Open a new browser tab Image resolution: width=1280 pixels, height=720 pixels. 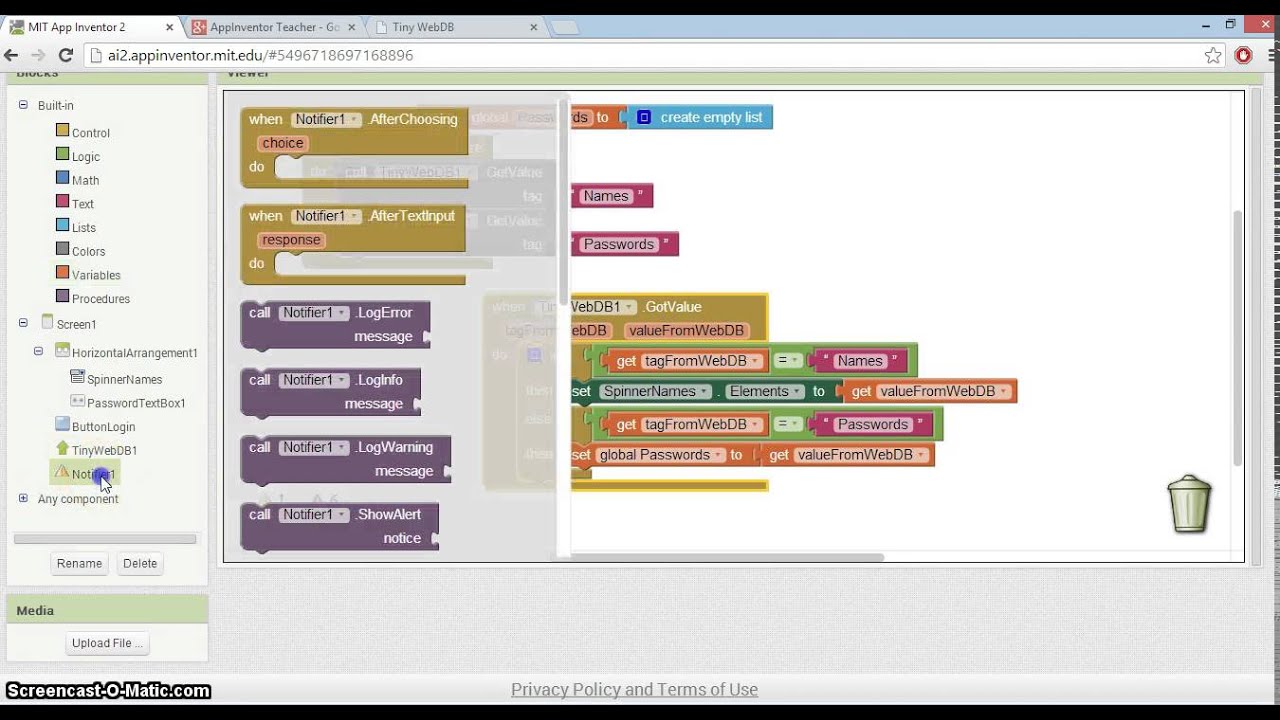pyautogui.click(x=566, y=28)
